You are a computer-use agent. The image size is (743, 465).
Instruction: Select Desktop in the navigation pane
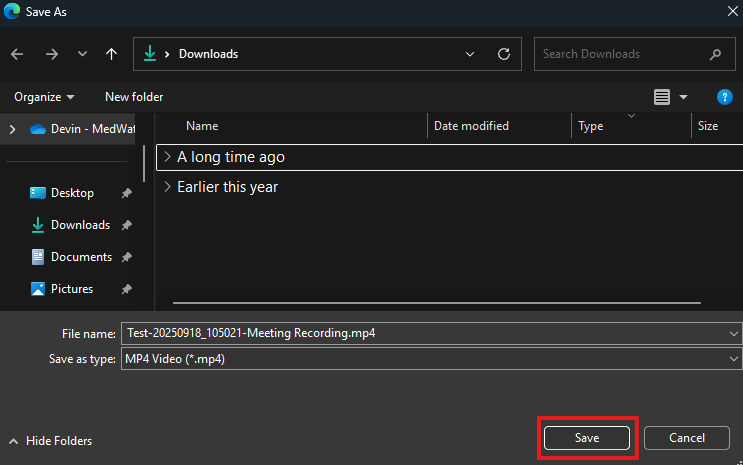coord(72,193)
